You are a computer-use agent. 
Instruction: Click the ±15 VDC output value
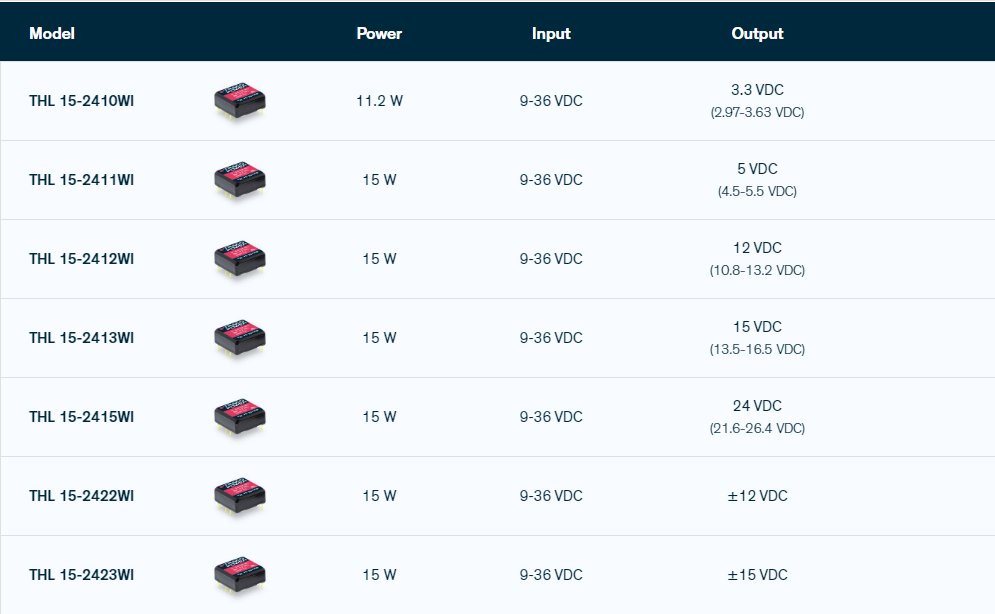(757, 575)
